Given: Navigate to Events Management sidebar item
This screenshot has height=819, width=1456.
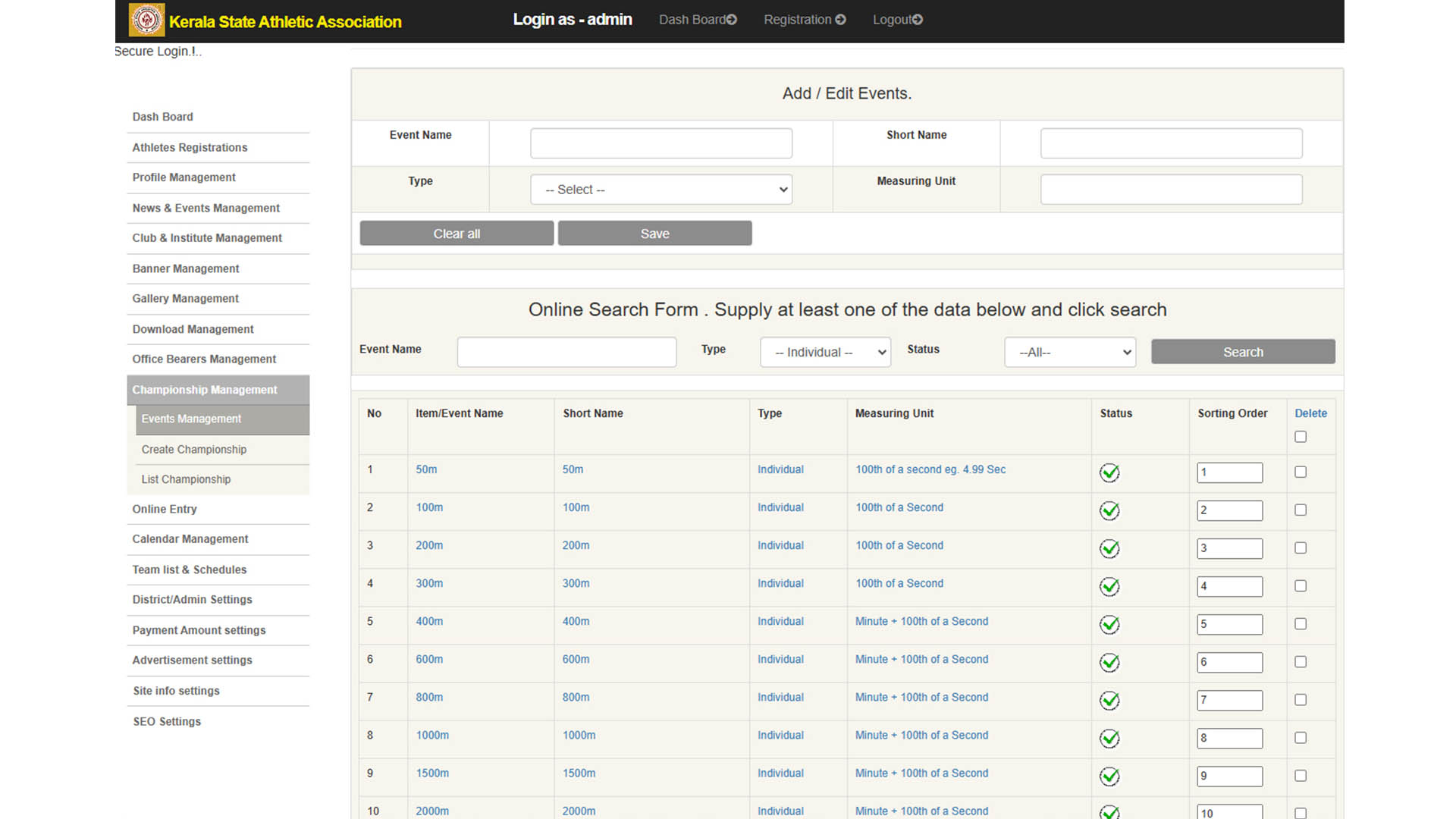Looking at the screenshot, I should pos(192,418).
